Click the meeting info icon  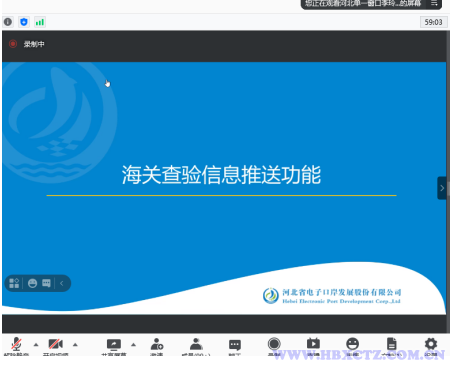click(x=8, y=22)
